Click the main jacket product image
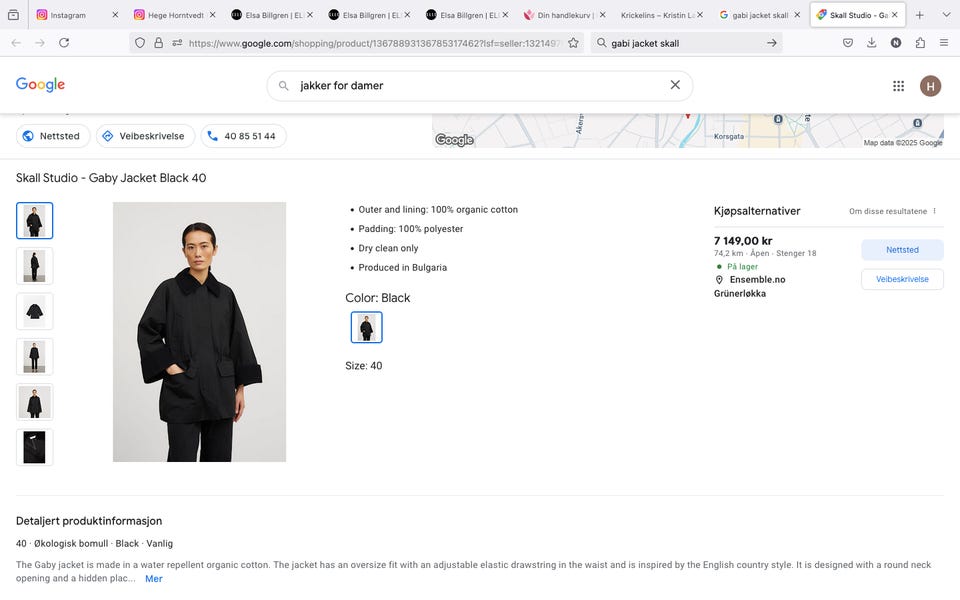Image resolution: width=960 pixels, height=600 pixels. 199,332
